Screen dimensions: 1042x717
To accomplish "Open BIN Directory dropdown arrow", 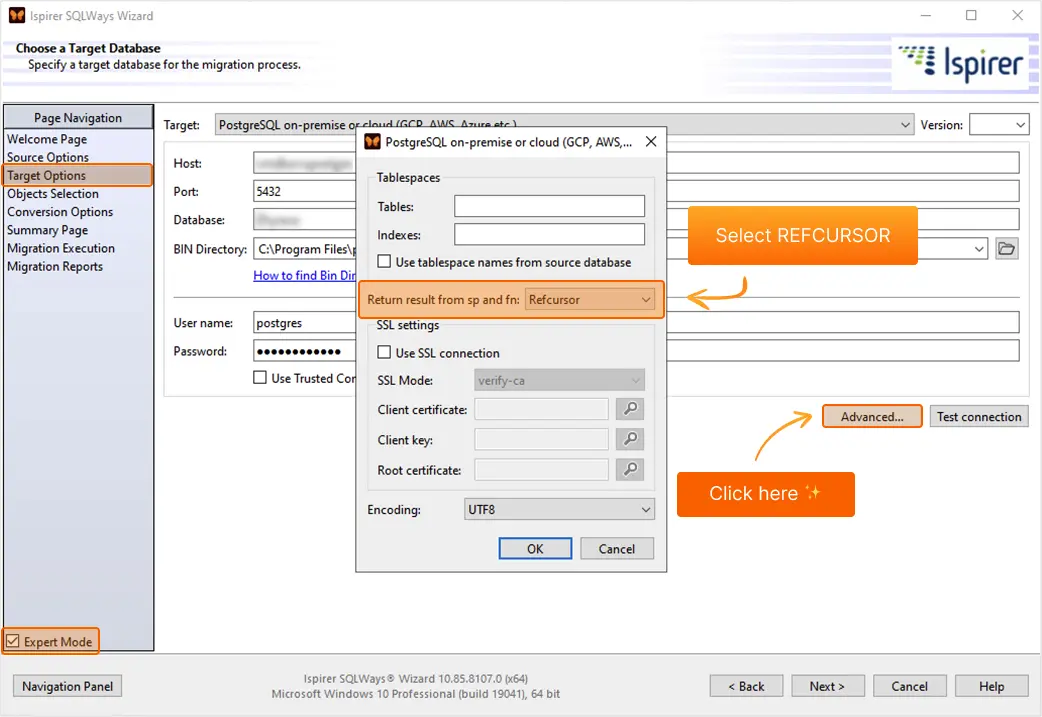I will 979,249.
